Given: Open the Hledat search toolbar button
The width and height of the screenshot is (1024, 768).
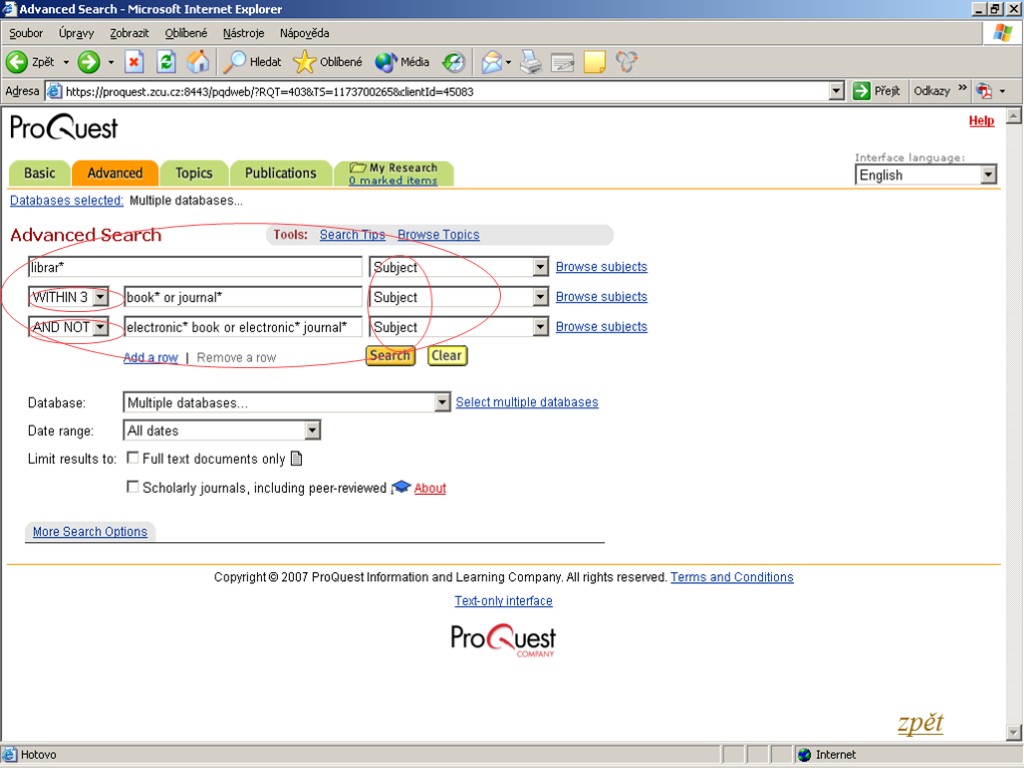Looking at the screenshot, I should coord(252,62).
